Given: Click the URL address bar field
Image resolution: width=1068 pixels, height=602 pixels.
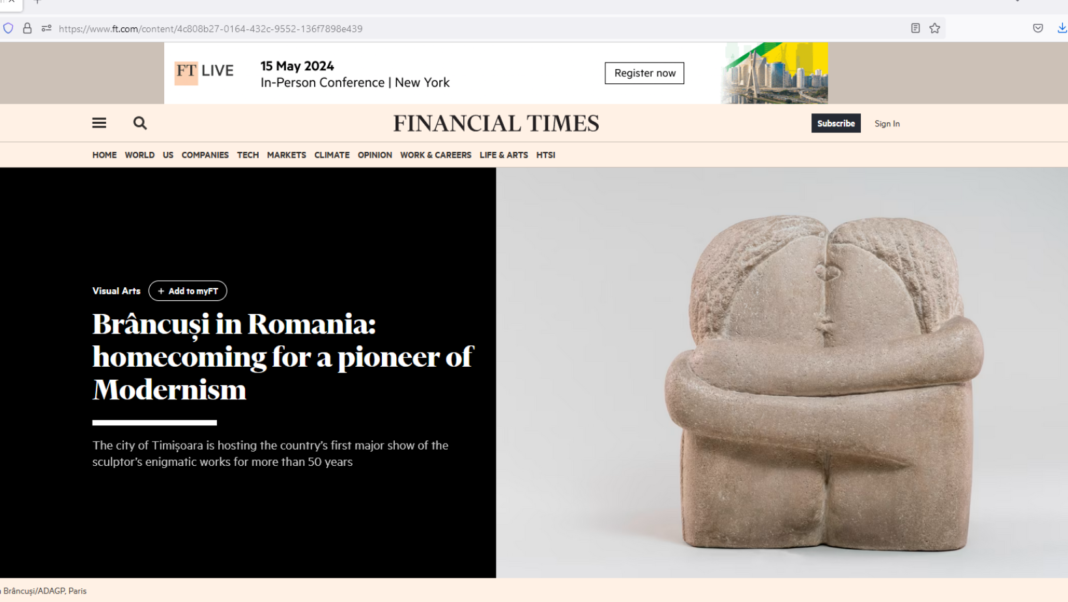Looking at the screenshot, I should [x=480, y=28].
